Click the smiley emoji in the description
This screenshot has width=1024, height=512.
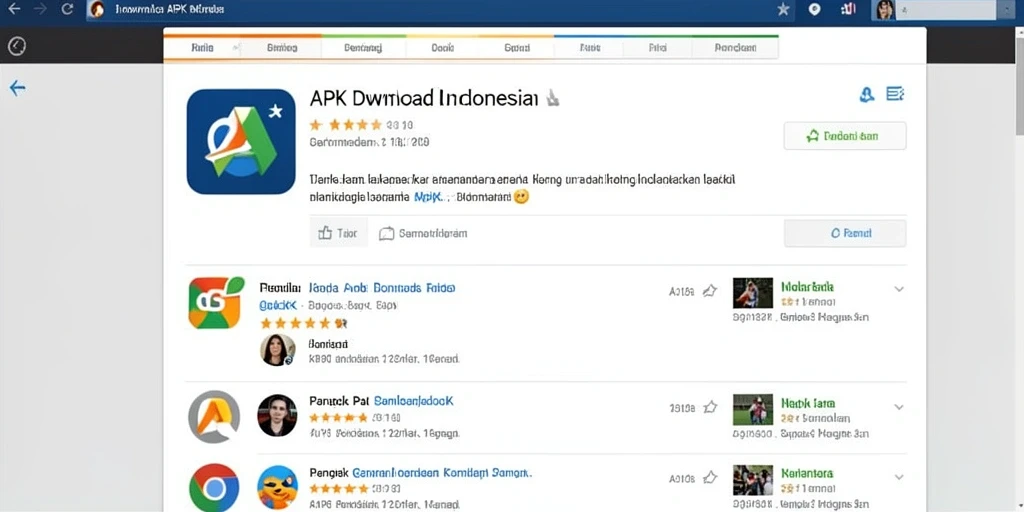point(520,196)
